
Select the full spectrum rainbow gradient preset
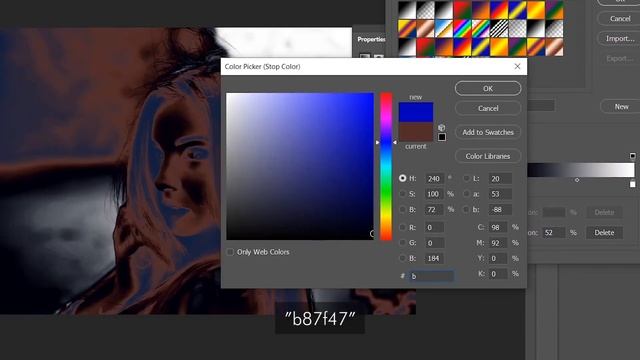[x=462, y=29]
